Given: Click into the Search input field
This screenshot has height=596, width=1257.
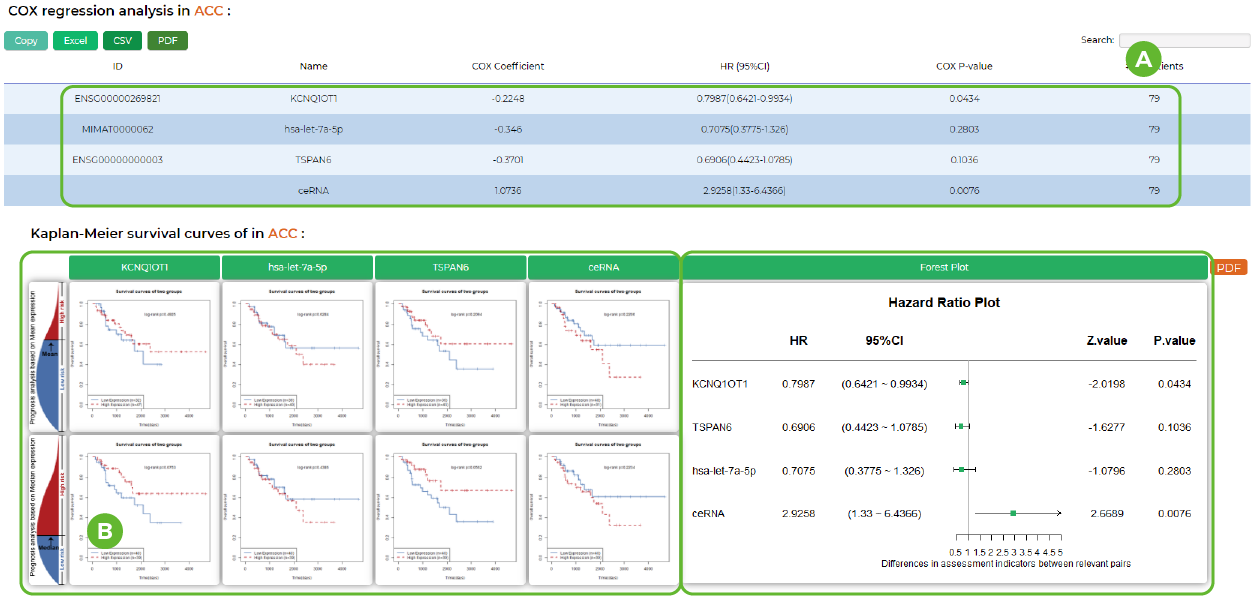Looking at the screenshot, I should point(1183,40).
